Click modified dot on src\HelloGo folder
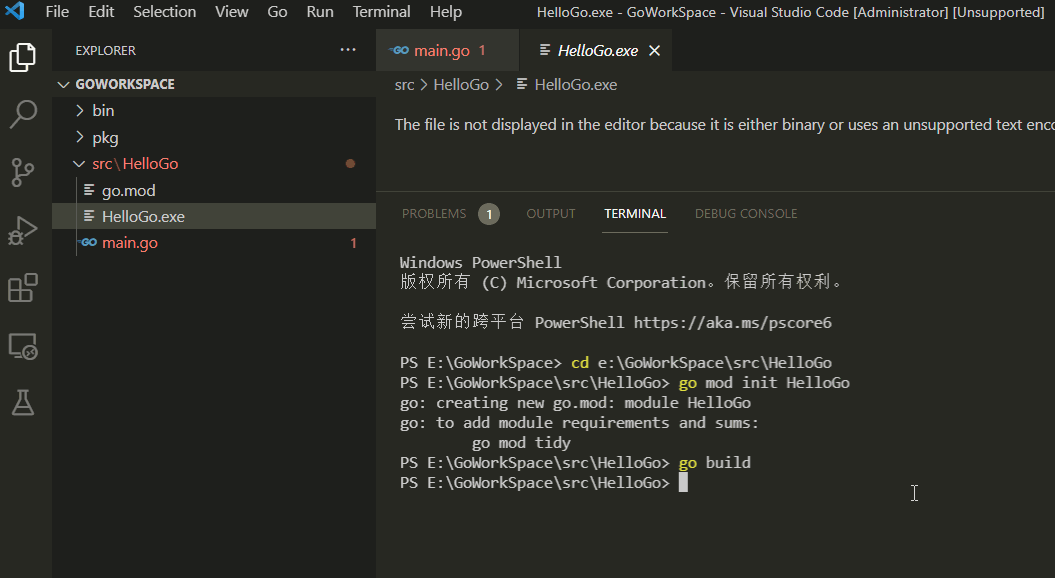The height and width of the screenshot is (578, 1055). pos(350,164)
